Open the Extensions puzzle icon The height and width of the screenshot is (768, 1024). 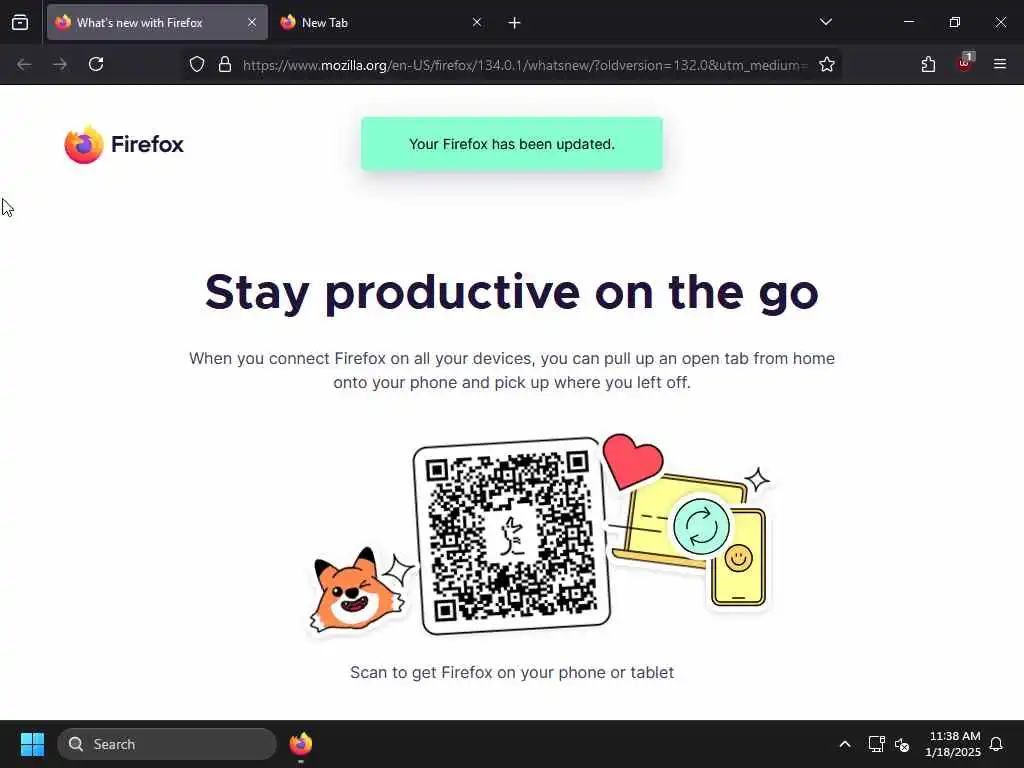point(928,64)
